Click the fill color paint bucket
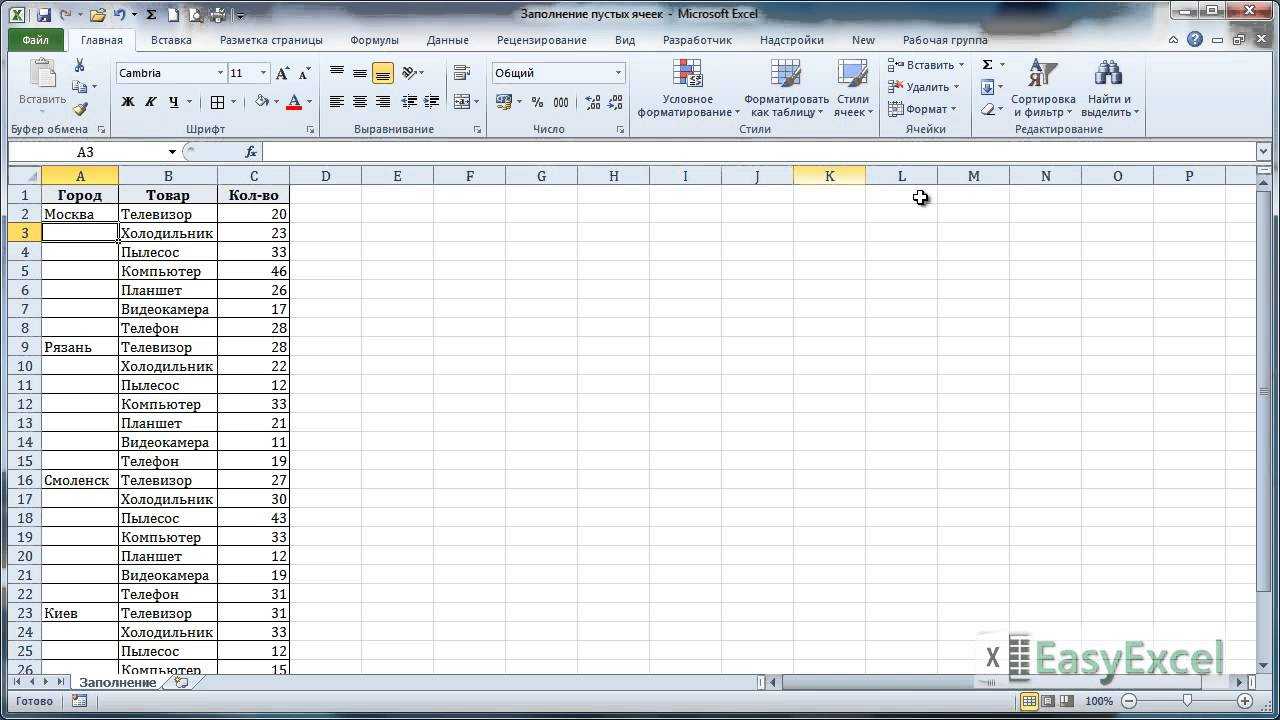Image resolution: width=1280 pixels, height=720 pixels. 262,102
